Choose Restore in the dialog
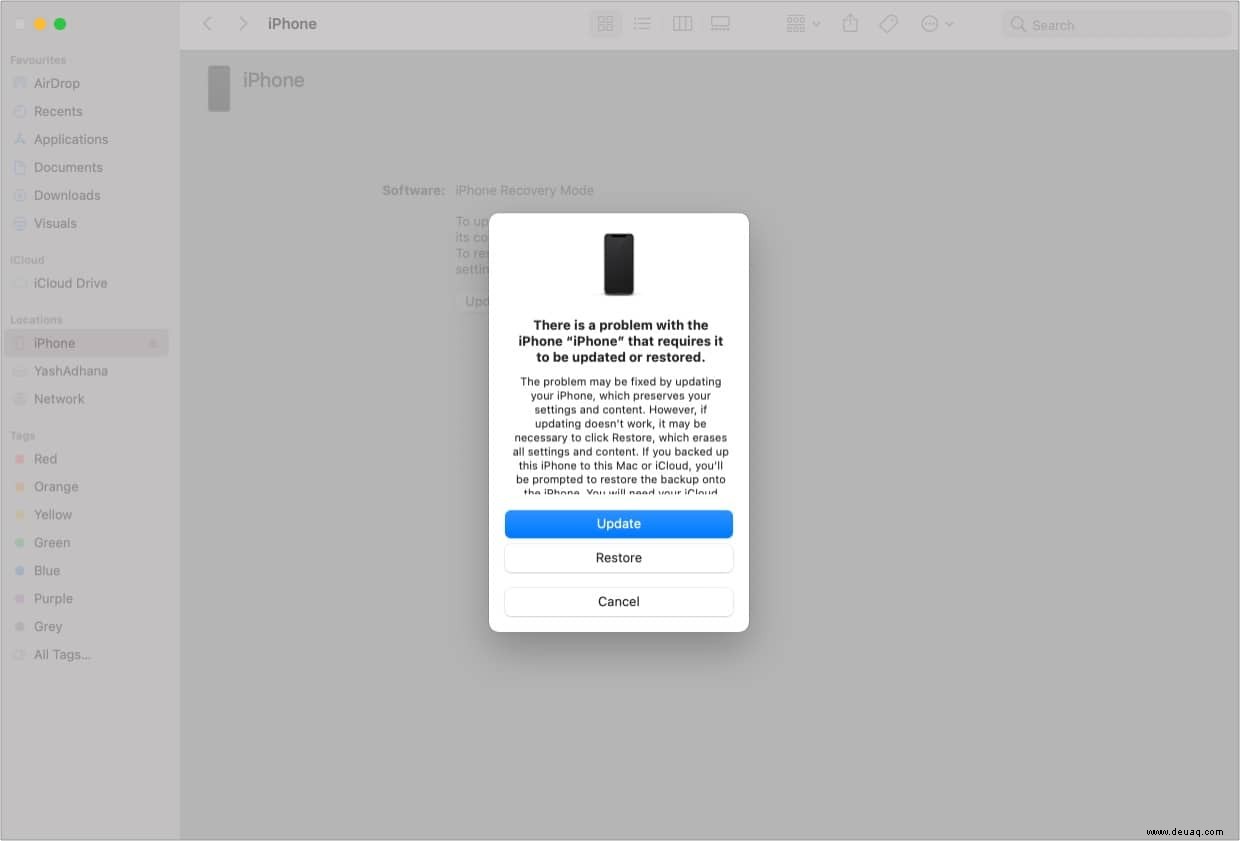1240x841 pixels. (618, 558)
